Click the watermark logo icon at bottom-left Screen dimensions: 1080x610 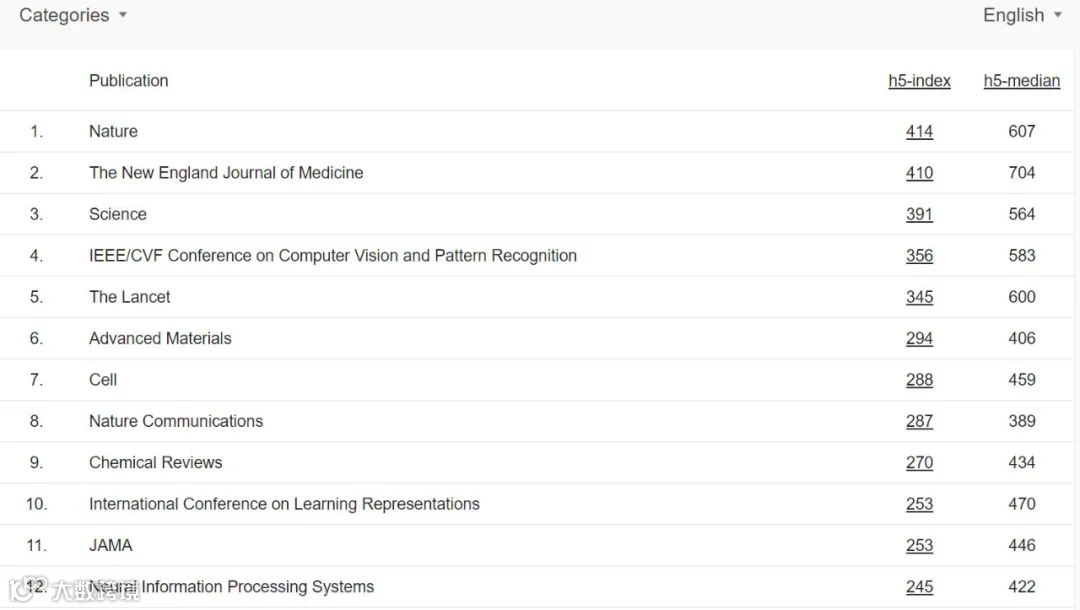click(x=22, y=589)
